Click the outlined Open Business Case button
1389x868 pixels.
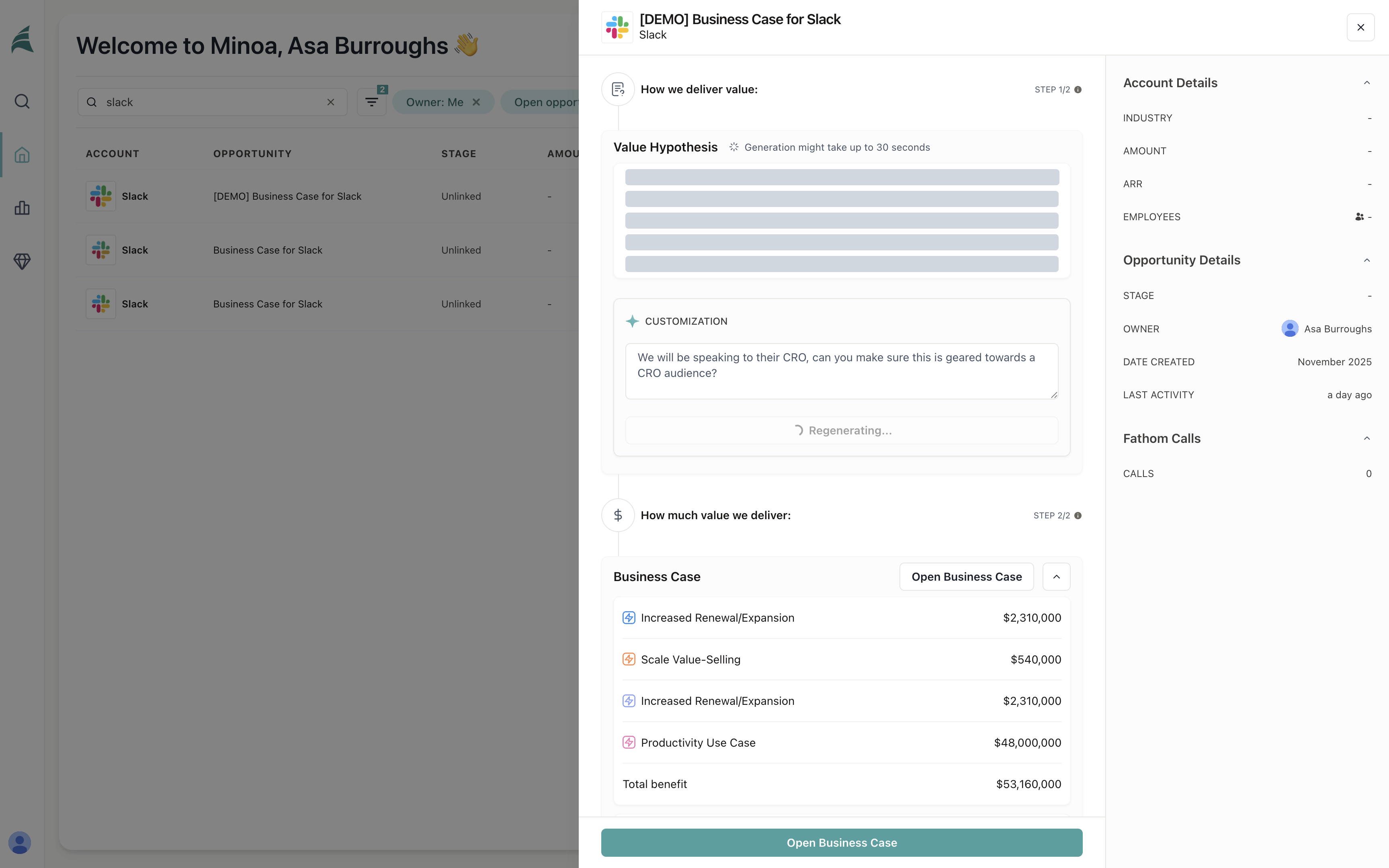[966, 576]
